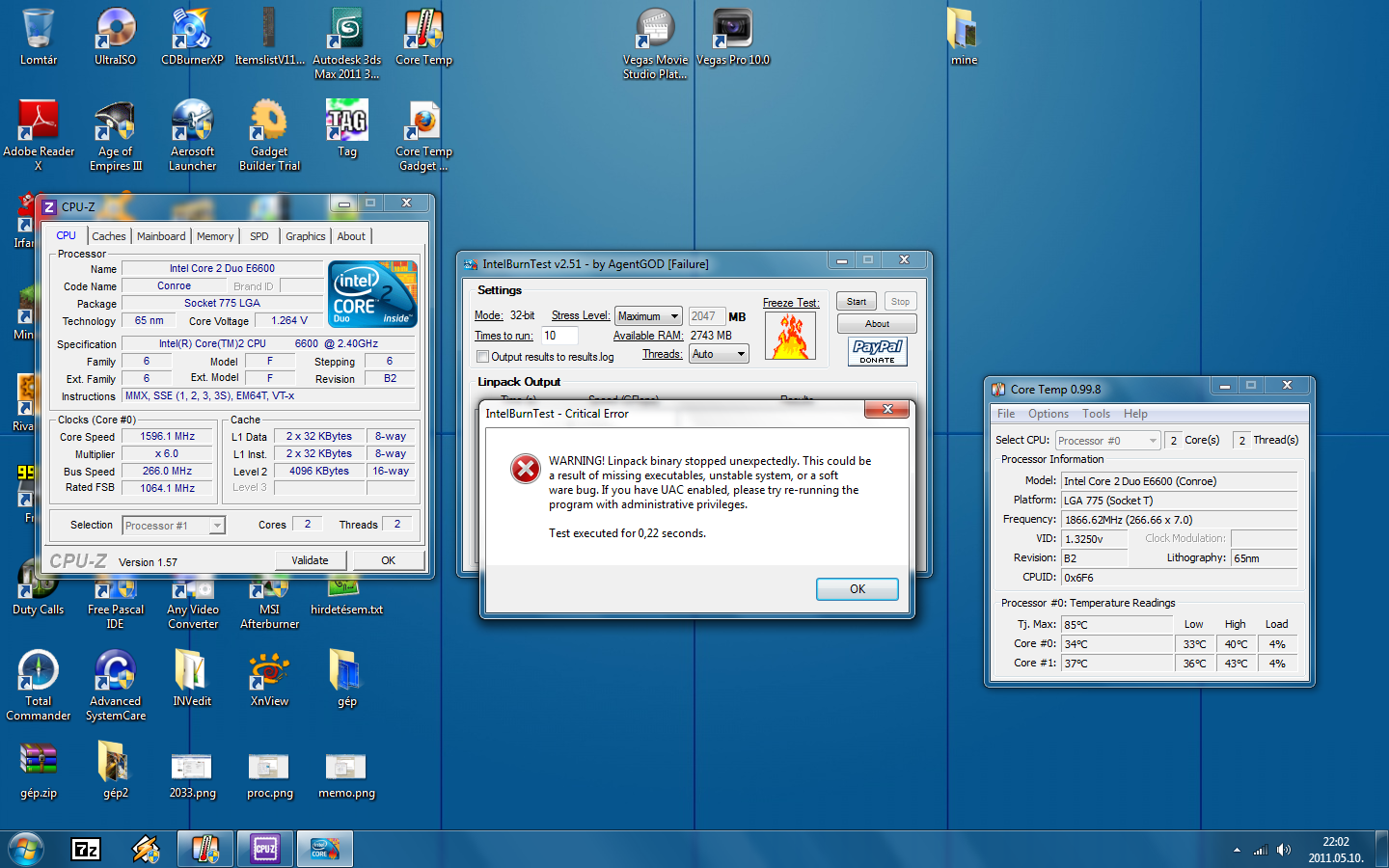1389x868 pixels.
Task: Switch to CPU-Z in the taskbar
Action: (265, 849)
